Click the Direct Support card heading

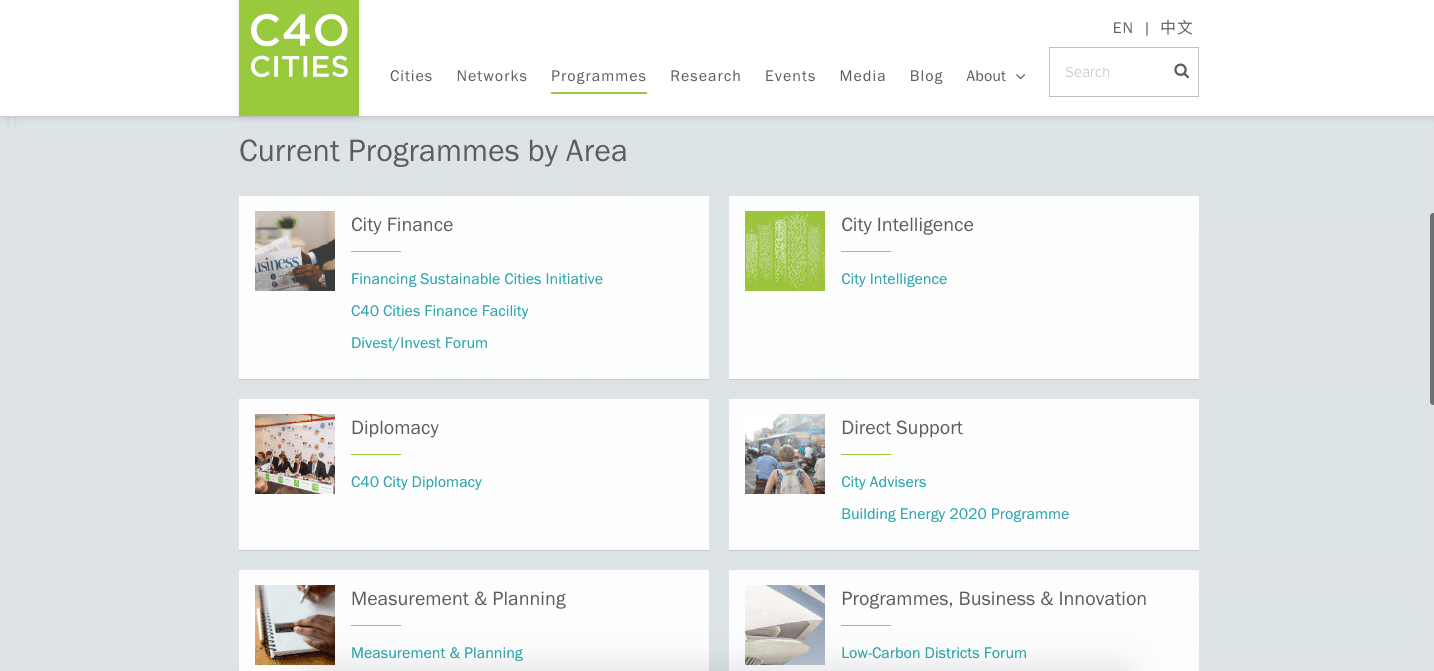point(902,428)
